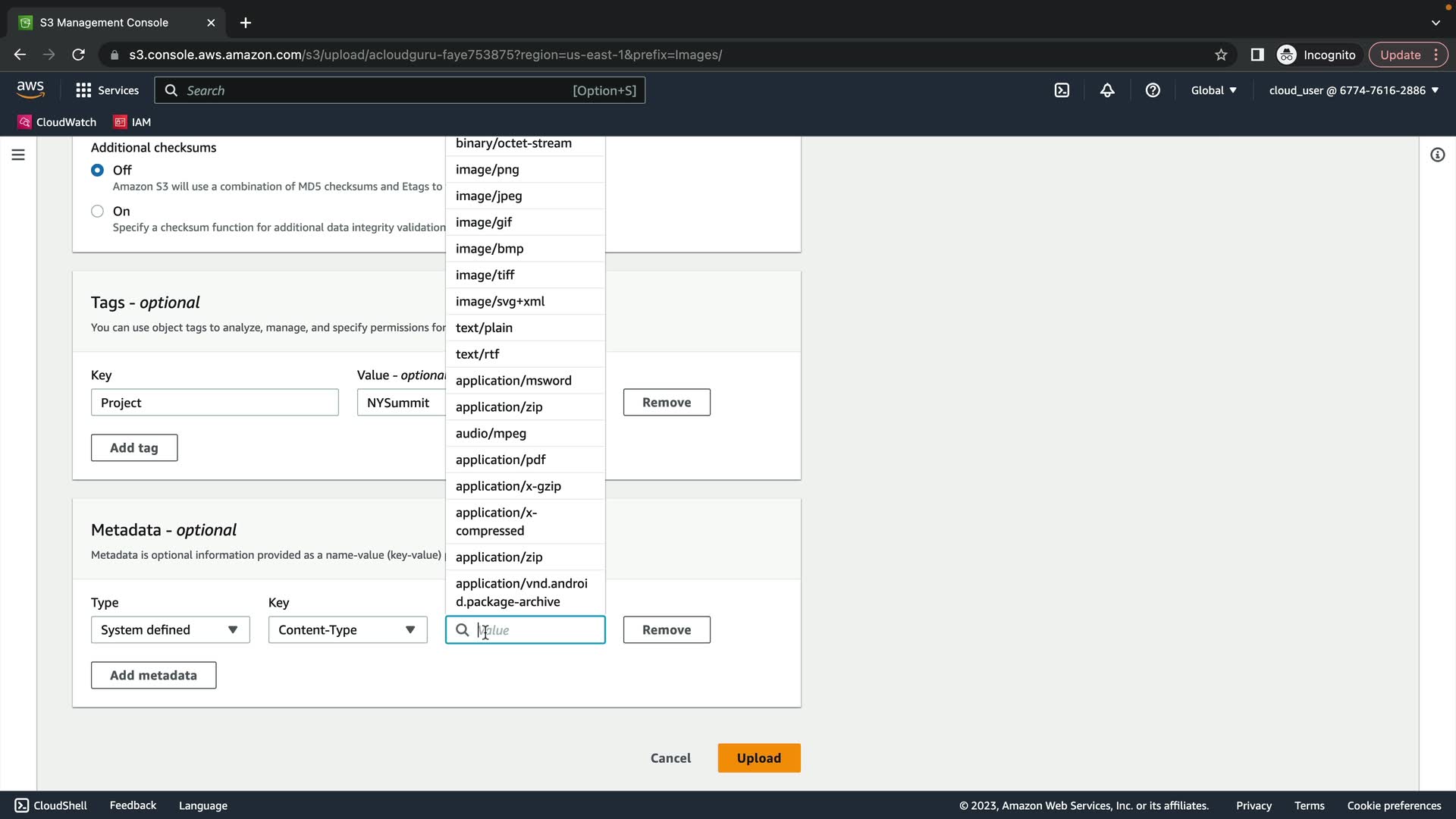Select the Off additional checksums option

click(97, 170)
